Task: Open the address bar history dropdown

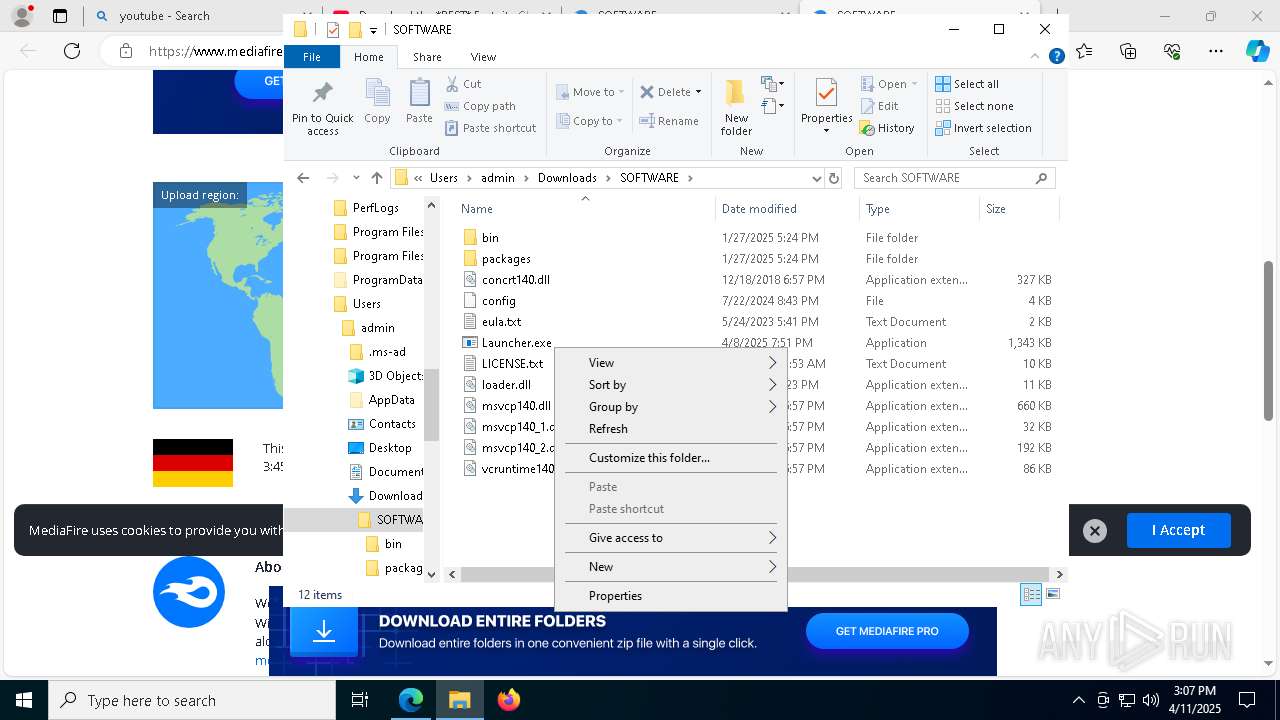Action: 816,178
